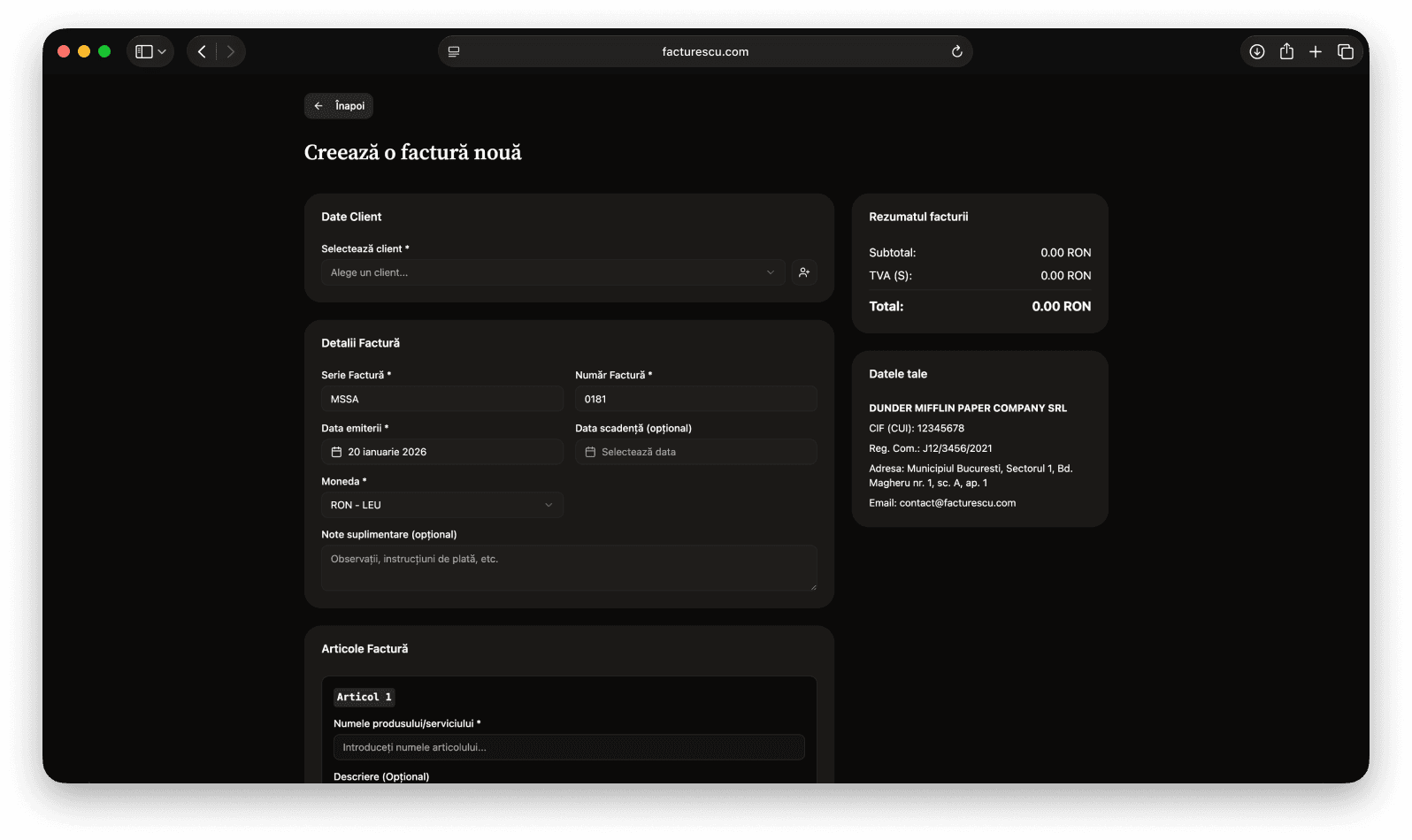Show the tab overview icon
Viewport: 1412px width, 840px height.
(x=1346, y=51)
